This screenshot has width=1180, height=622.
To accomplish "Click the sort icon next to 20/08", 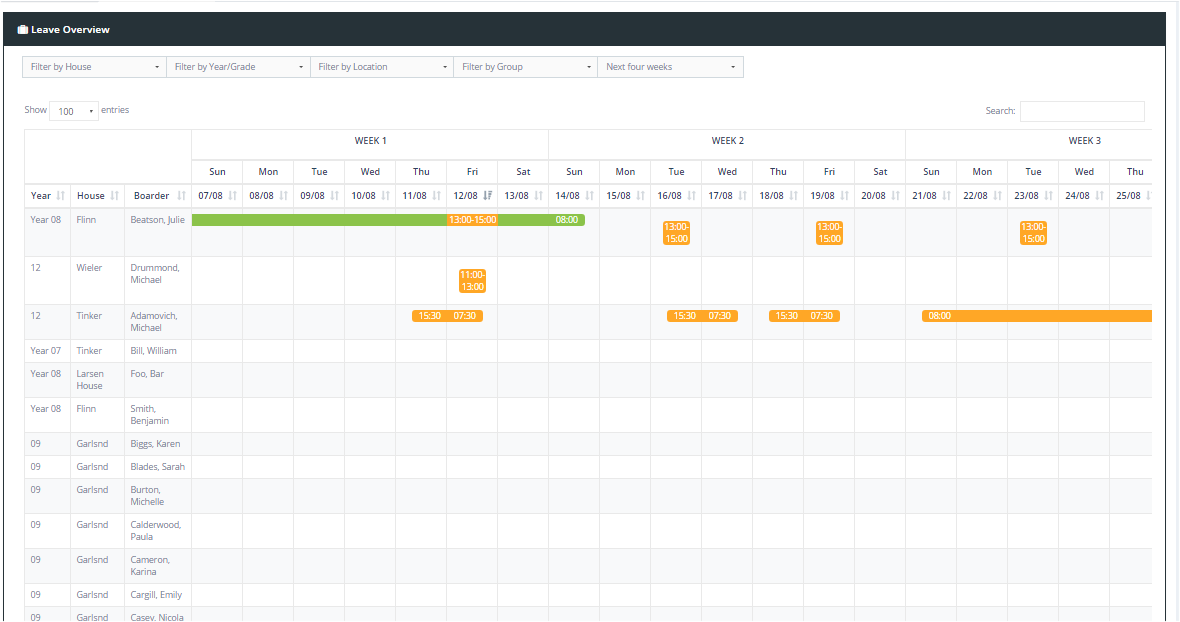I will point(896,196).
